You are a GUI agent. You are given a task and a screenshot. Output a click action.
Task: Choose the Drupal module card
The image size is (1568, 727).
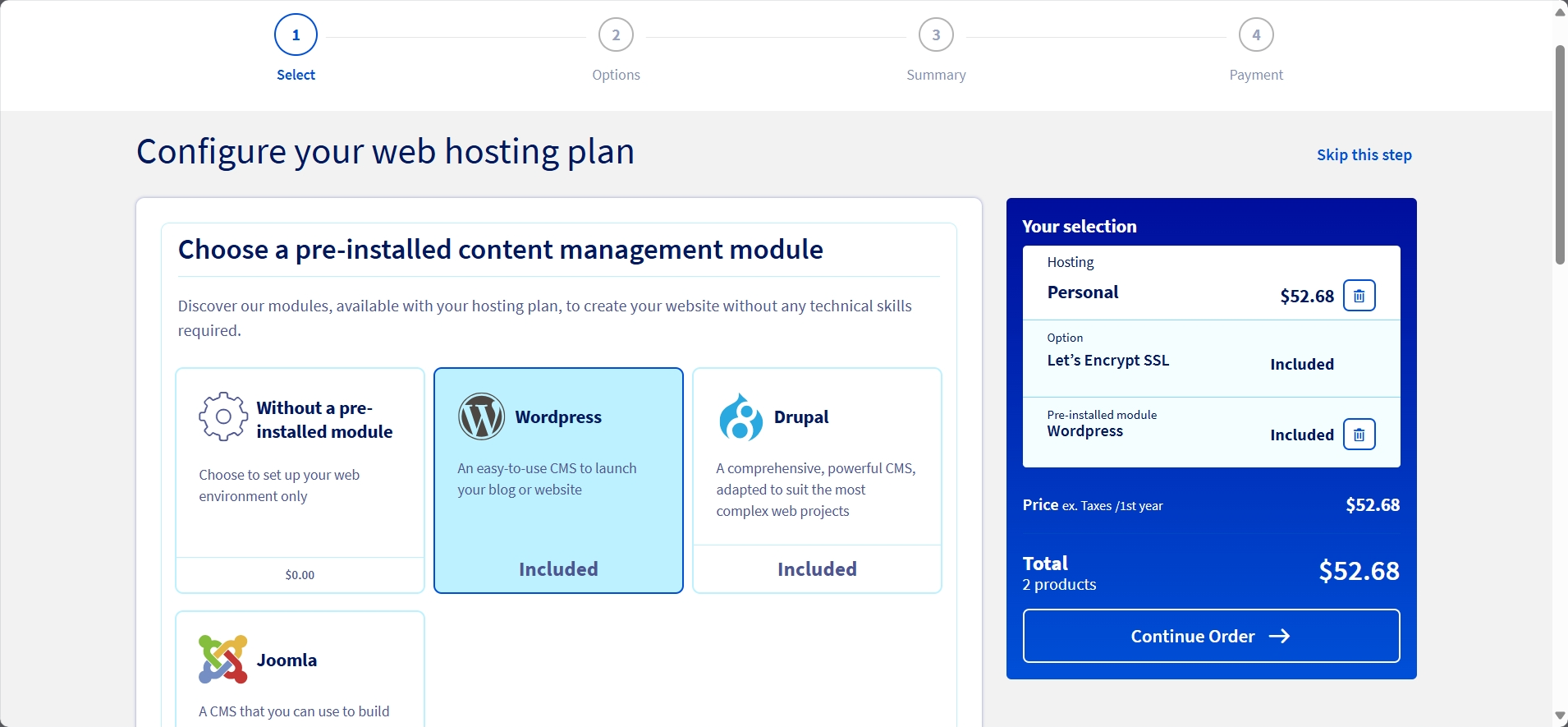point(817,481)
